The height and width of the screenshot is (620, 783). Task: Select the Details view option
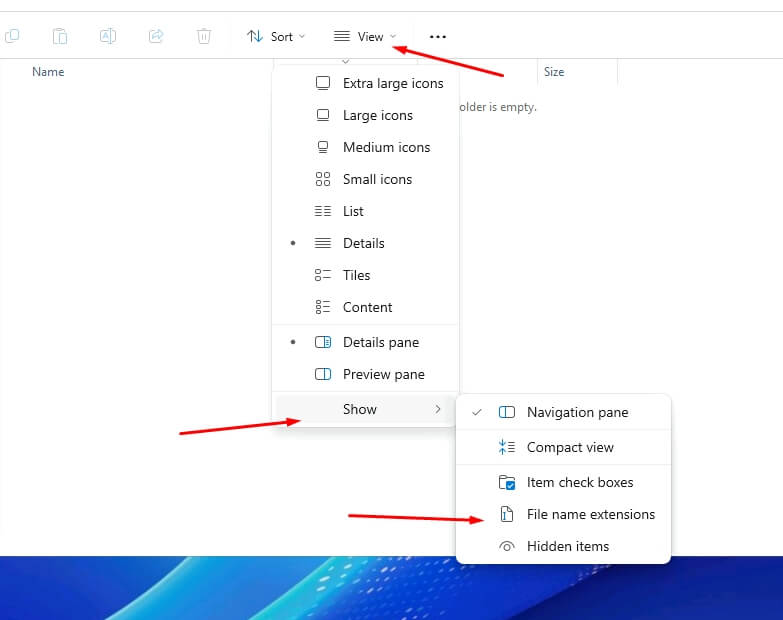366,243
